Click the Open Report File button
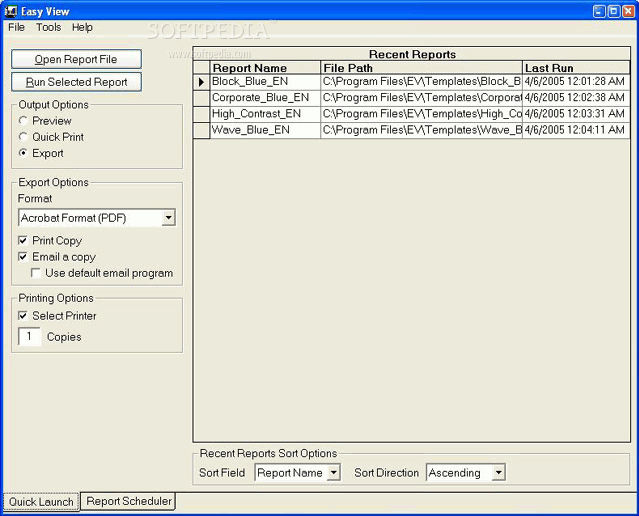This screenshot has width=639, height=516. click(x=76, y=60)
